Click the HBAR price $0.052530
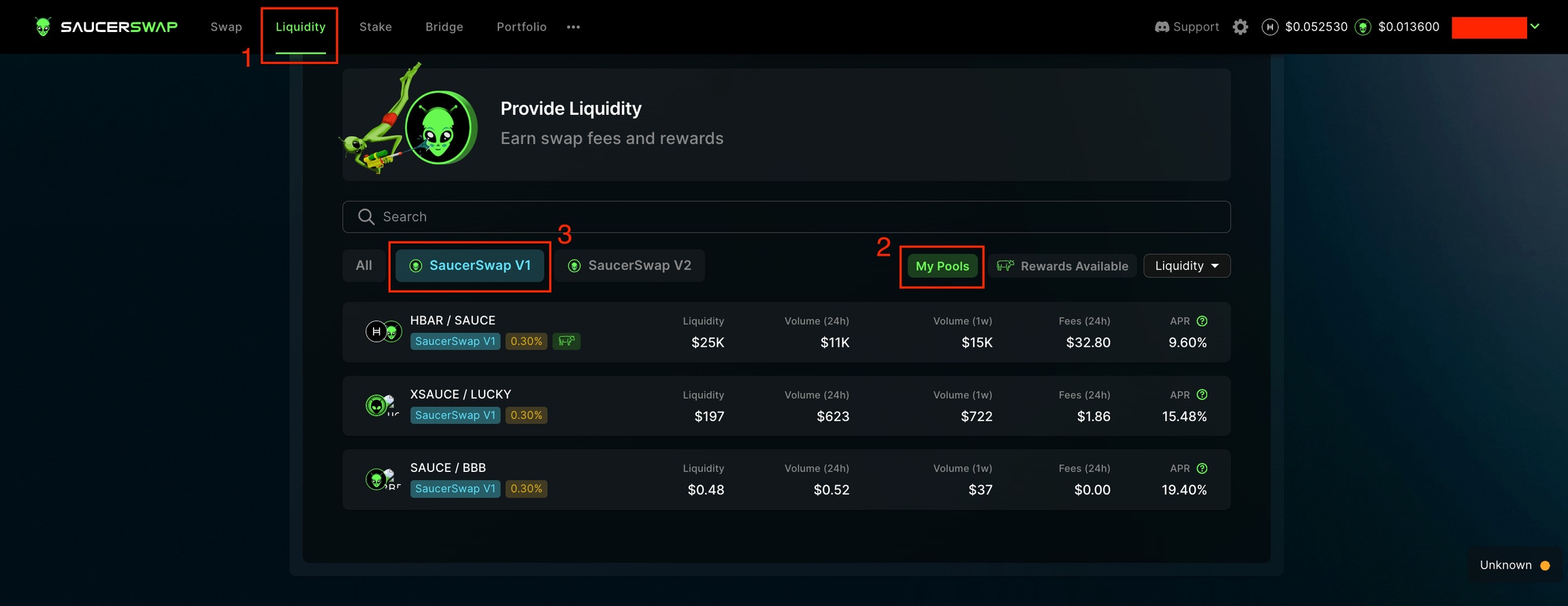This screenshot has width=1568, height=606. (x=1316, y=27)
